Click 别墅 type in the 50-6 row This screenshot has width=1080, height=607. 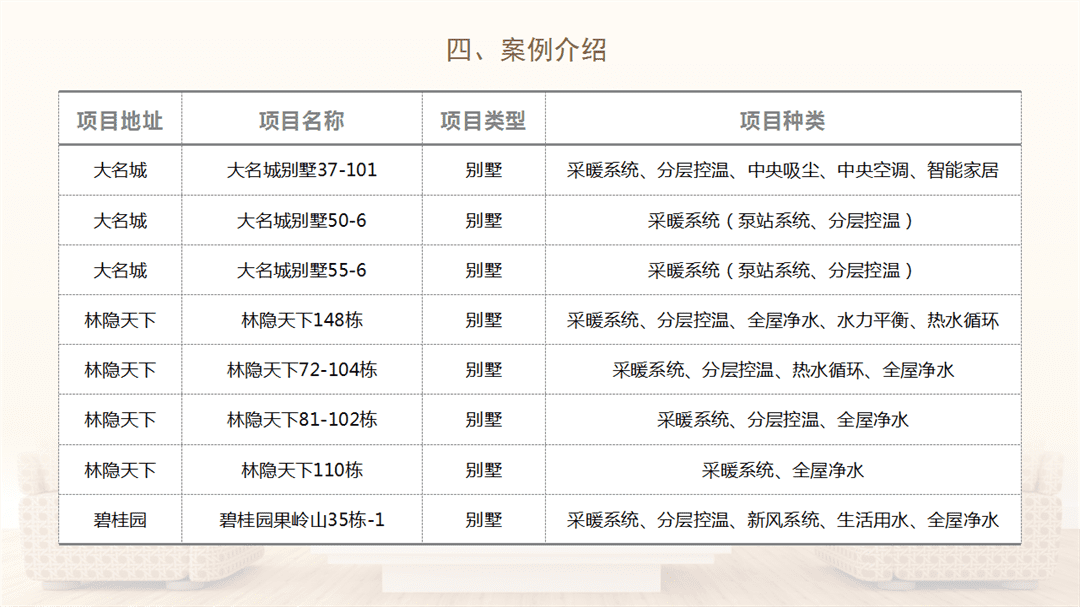tap(484, 220)
